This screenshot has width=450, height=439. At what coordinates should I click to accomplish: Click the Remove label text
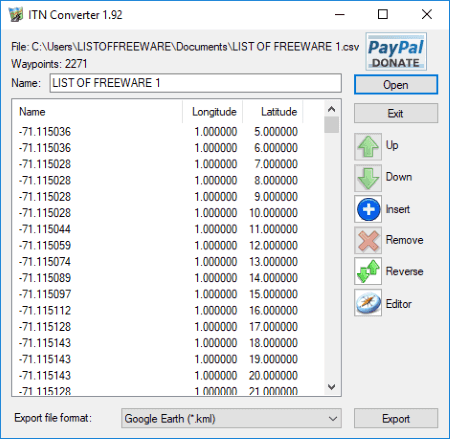tap(404, 240)
